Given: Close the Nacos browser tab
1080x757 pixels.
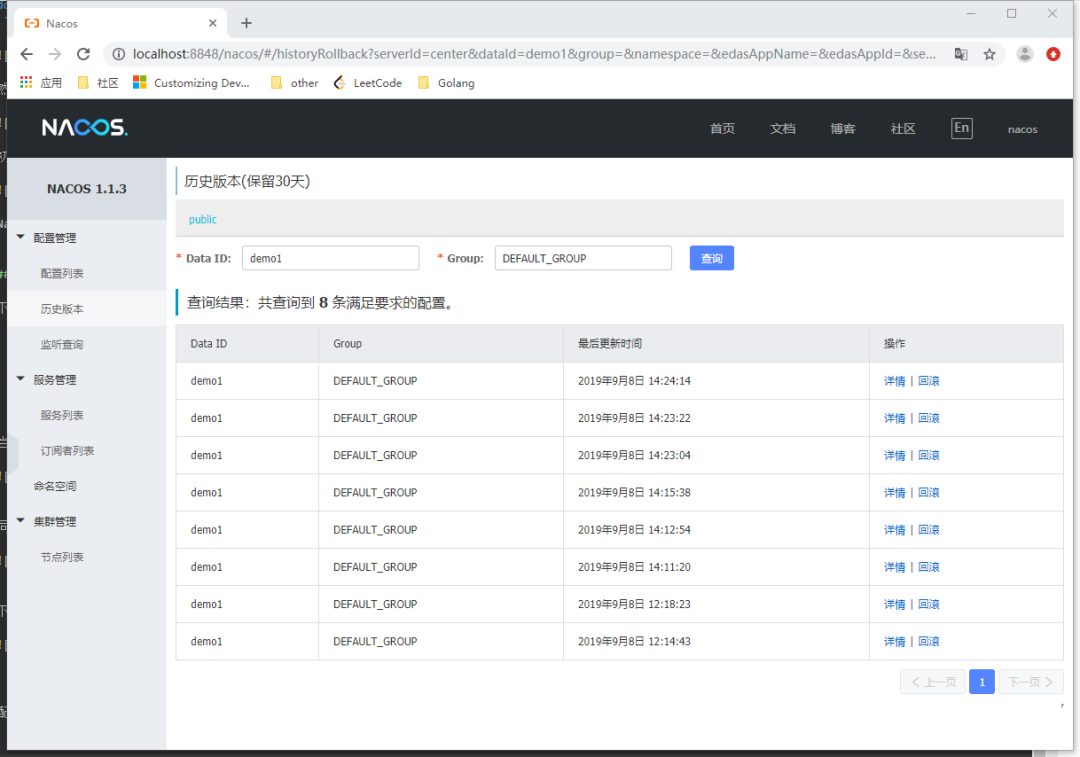Looking at the screenshot, I should [x=212, y=23].
